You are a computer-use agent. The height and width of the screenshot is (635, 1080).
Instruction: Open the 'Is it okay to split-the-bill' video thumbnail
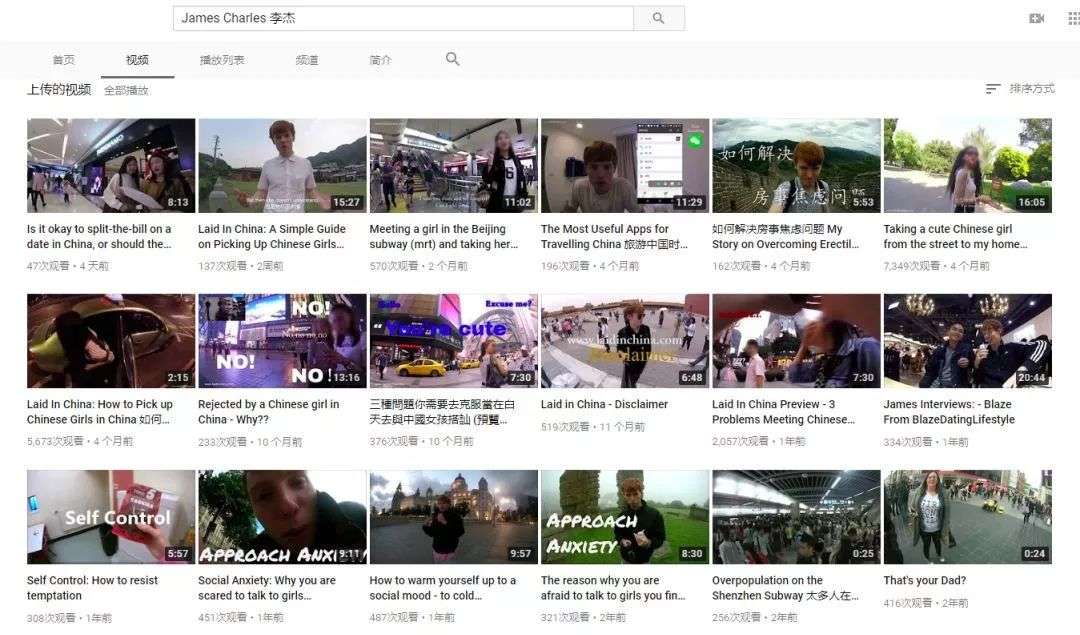click(x=111, y=165)
